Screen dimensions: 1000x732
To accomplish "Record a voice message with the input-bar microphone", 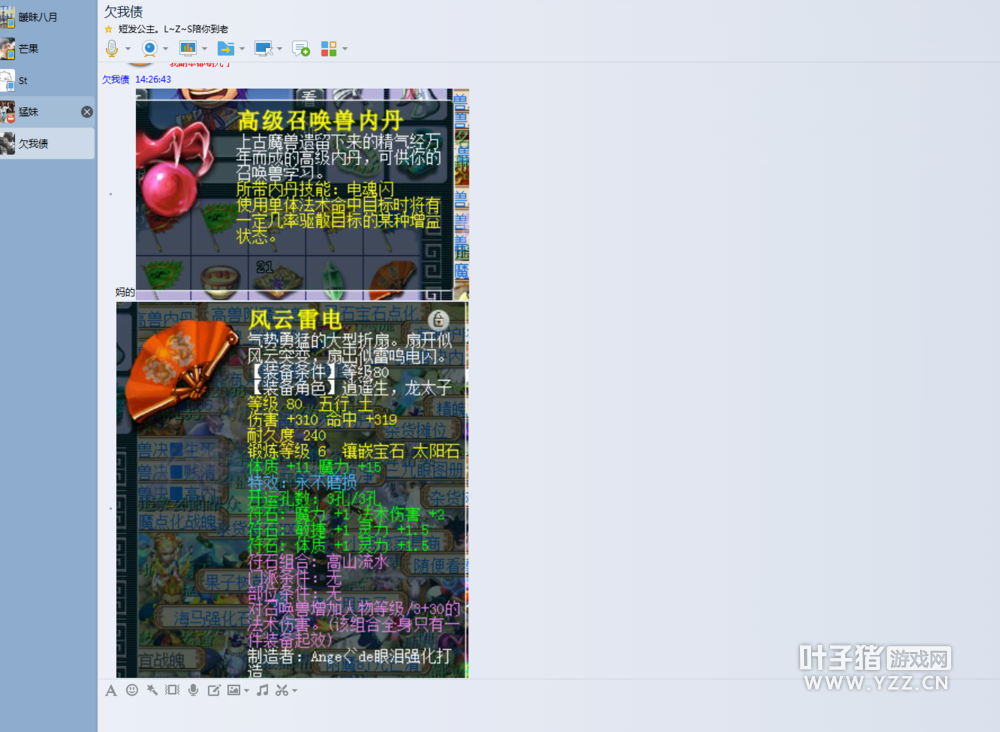I will click(193, 690).
